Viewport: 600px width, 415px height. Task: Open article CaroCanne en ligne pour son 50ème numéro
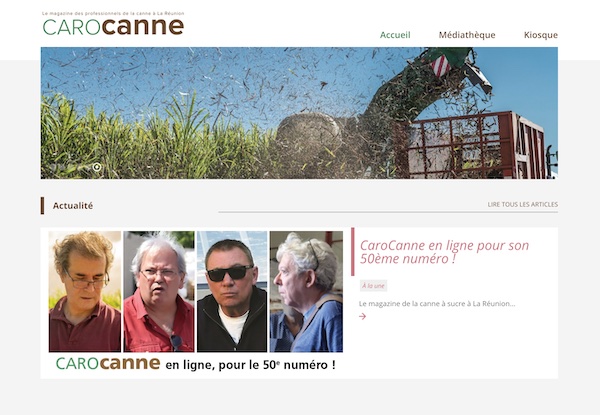click(x=444, y=252)
